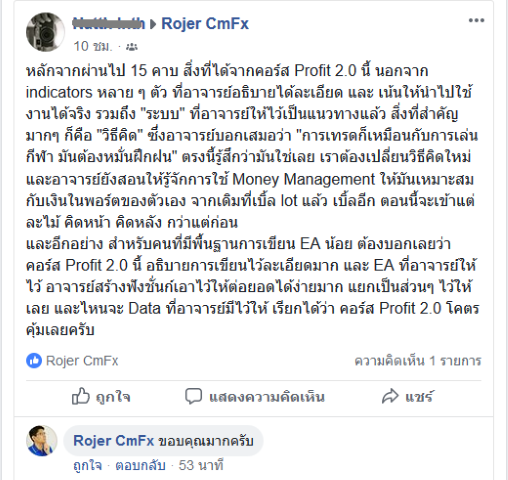Screen dimensions: 508x480
Task: Click the ขอบคุณมากครับ comment text
Action: pyautogui.click(x=206, y=441)
